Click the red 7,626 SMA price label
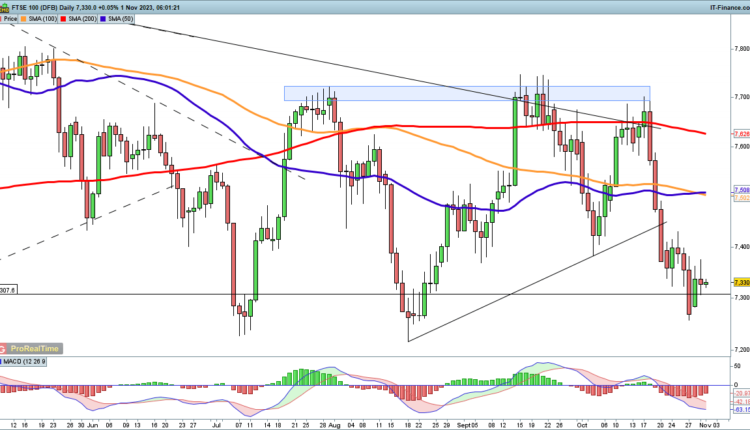Screen dimensions: 750x430 coord(740,134)
